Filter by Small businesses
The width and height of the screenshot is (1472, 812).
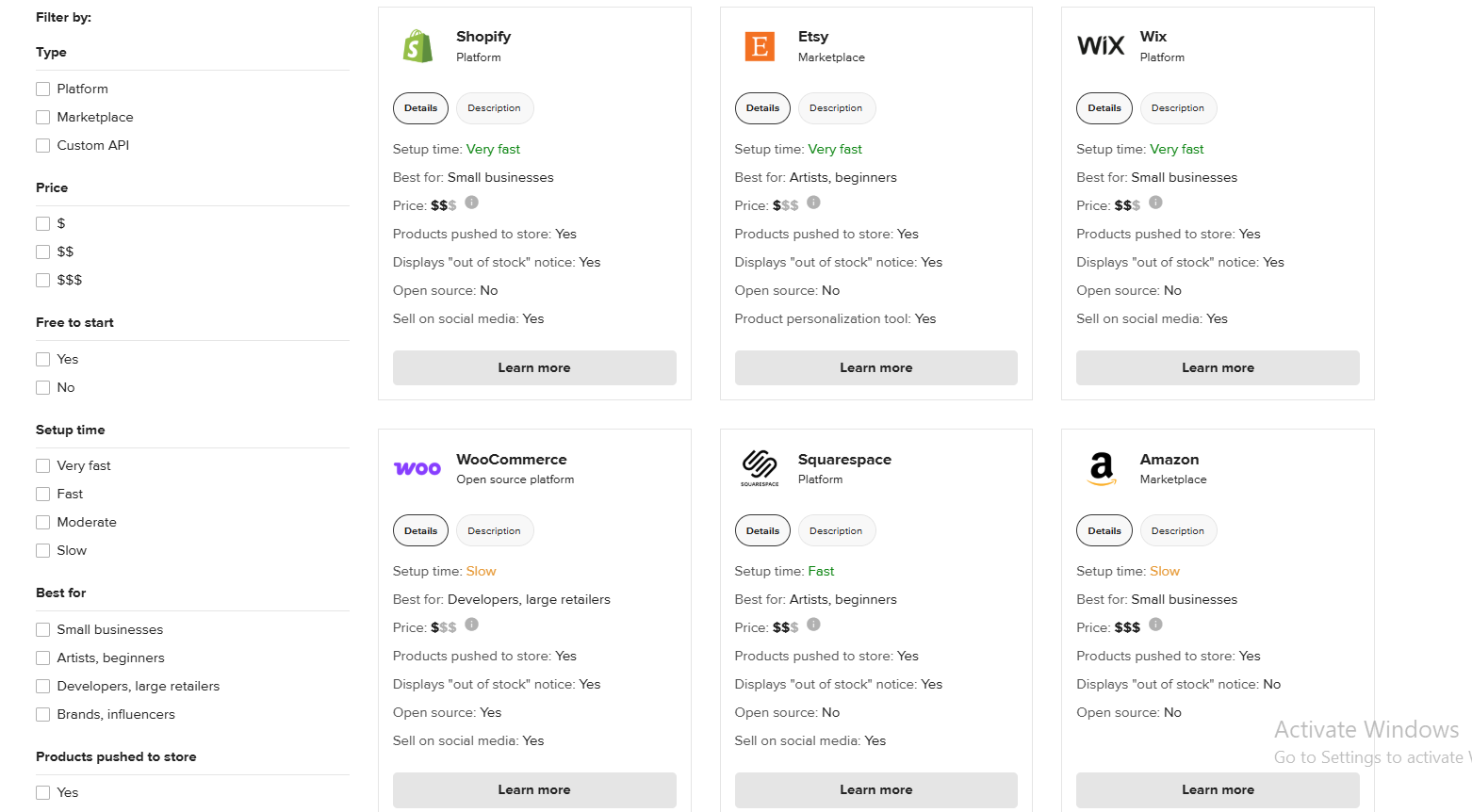point(42,629)
